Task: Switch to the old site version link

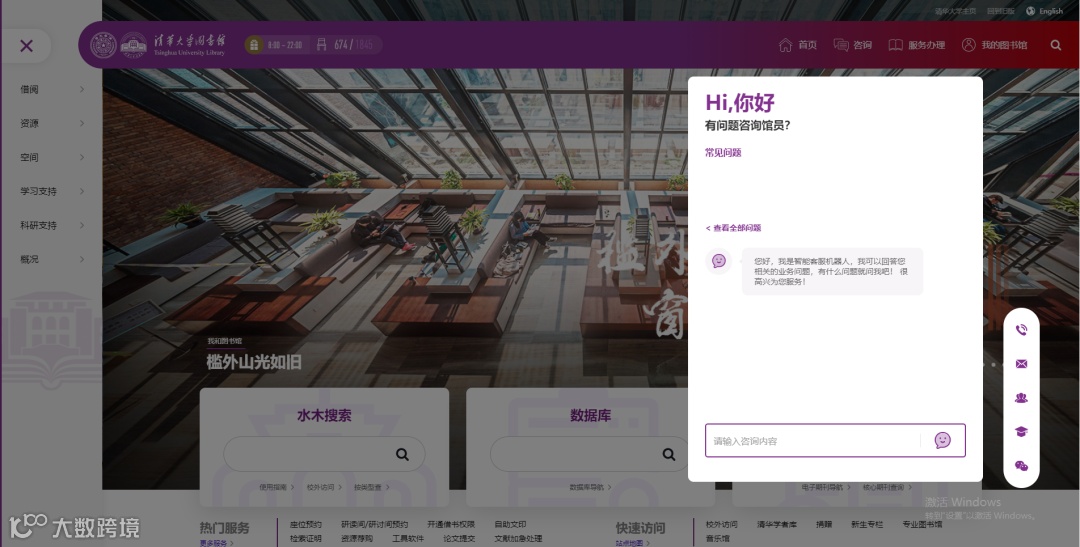Action: (1000, 11)
